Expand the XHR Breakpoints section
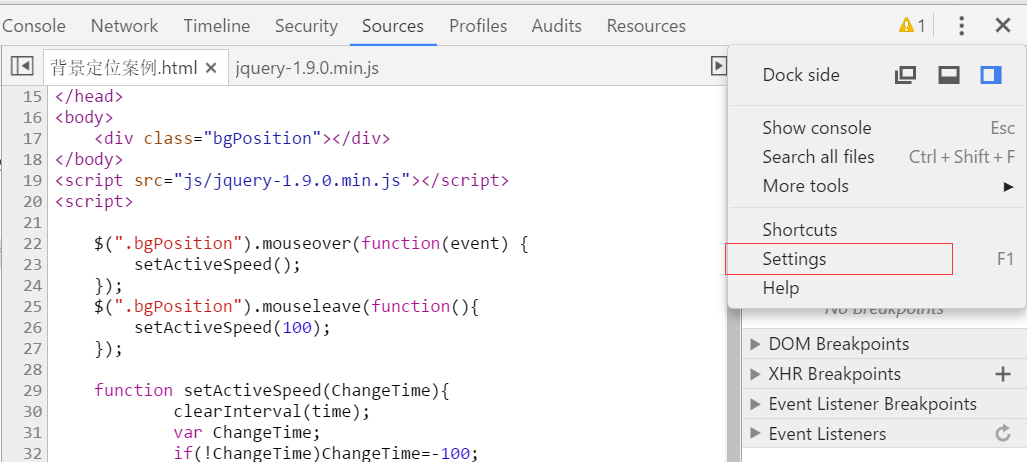Screen dimensions: 1027x462 pos(755,374)
